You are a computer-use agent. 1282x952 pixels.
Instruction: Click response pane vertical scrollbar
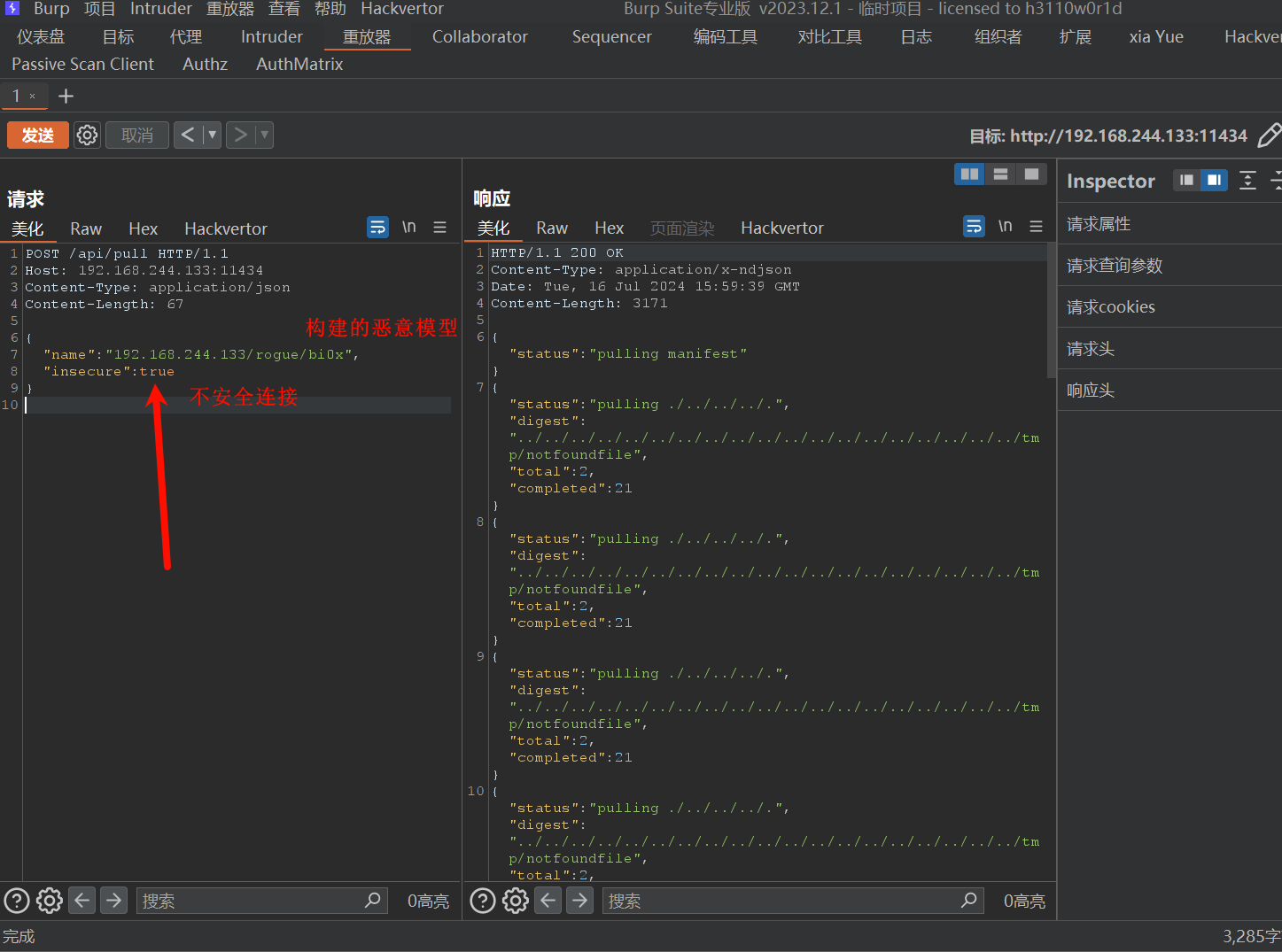(x=1051, y=311)
